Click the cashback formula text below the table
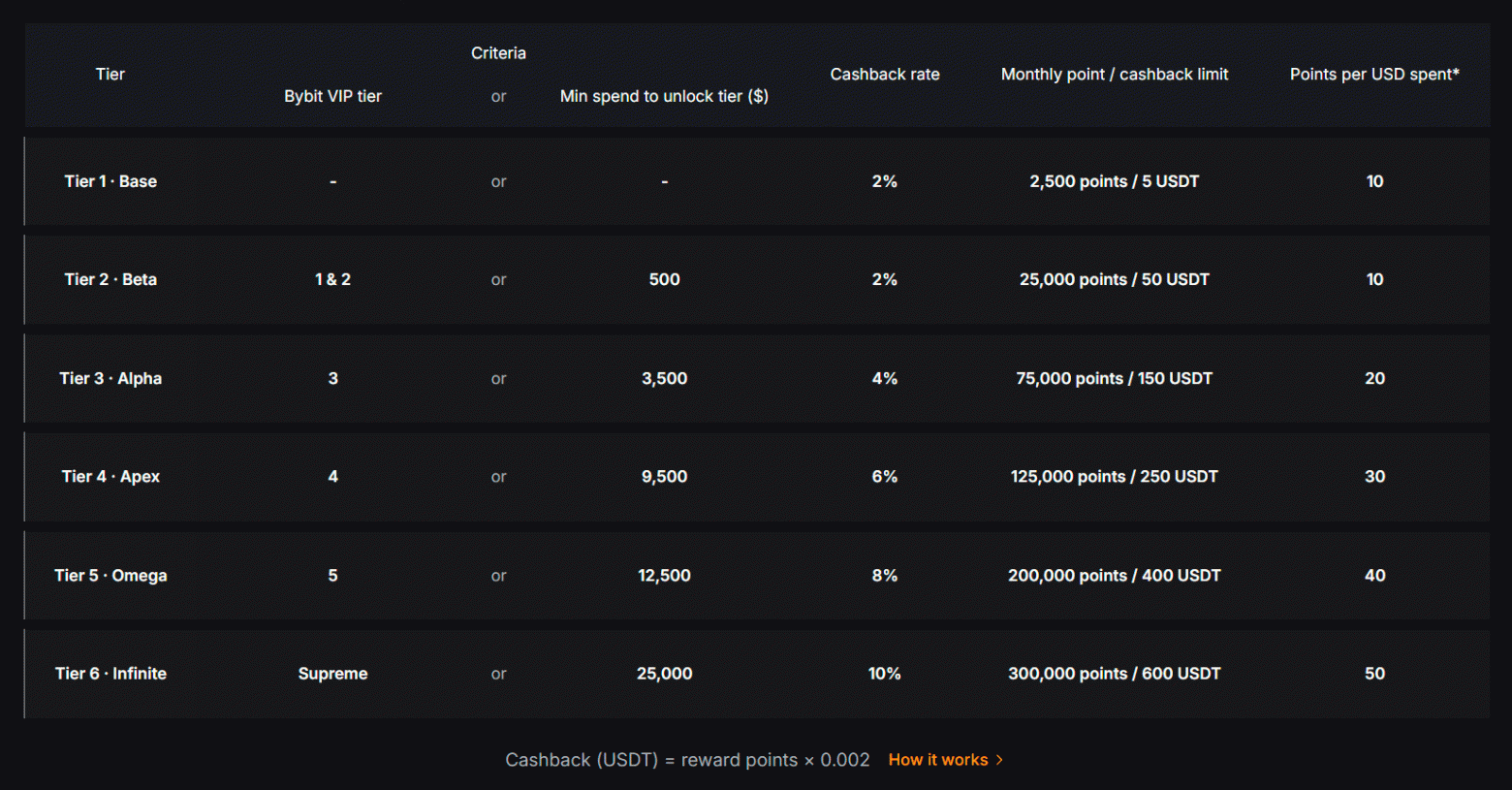The image size is (1512, 790). click(x=687, y=760)
